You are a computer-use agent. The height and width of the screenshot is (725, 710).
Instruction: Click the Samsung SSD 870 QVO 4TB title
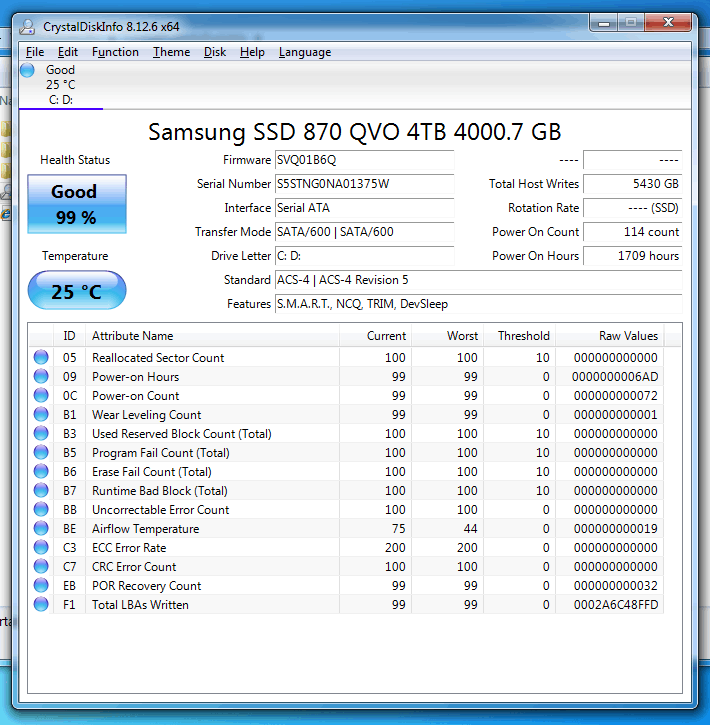pos(354,132)
